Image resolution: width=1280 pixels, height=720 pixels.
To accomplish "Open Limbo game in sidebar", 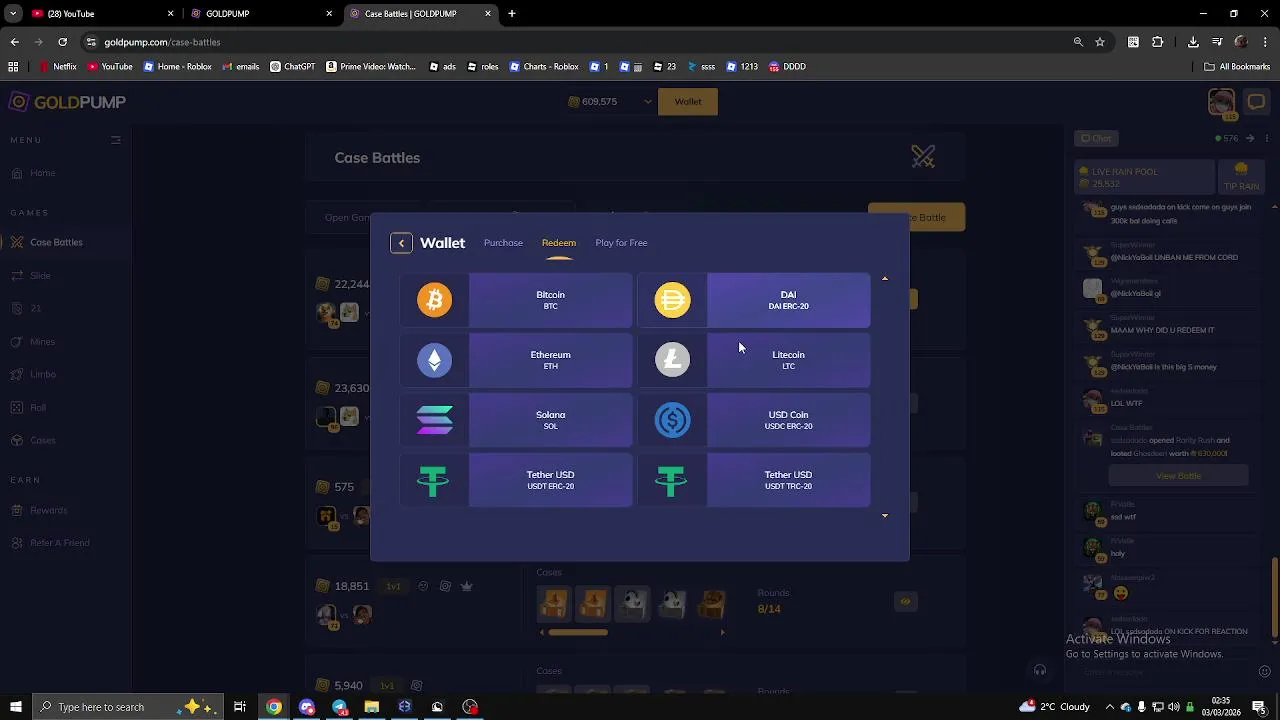I will pos(42,374).
